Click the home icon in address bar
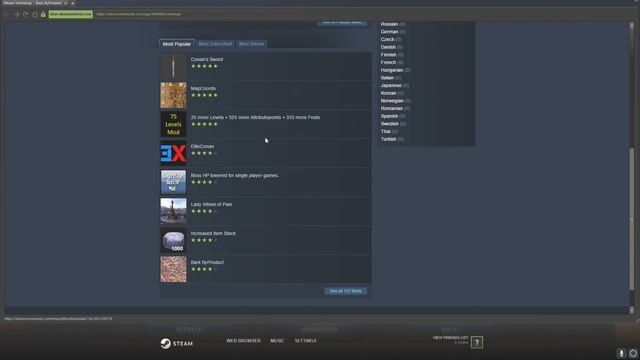This screenshot has width=640, height=360. pyautogui.click(x=35, y=14)
